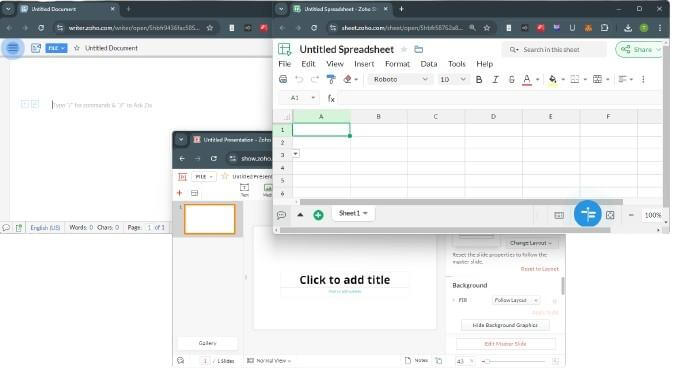Adjust the Zoho Show zoom slider
The image size is (675, 369).
tap(514, 361)
